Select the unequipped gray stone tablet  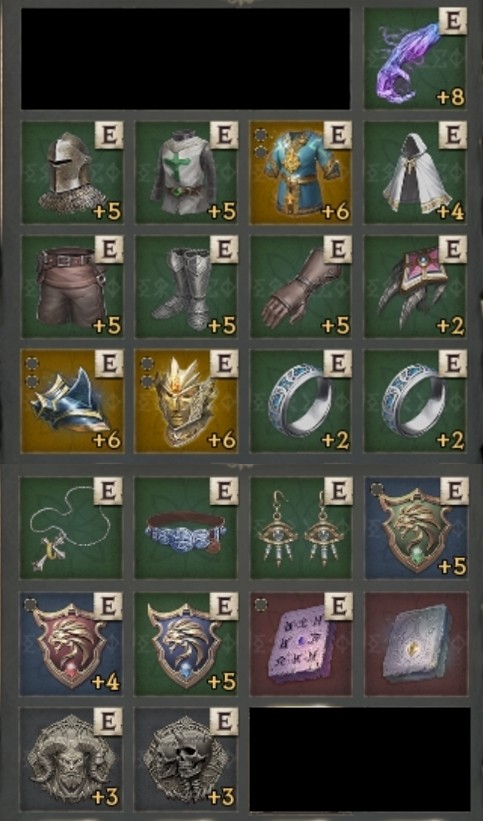416,644
